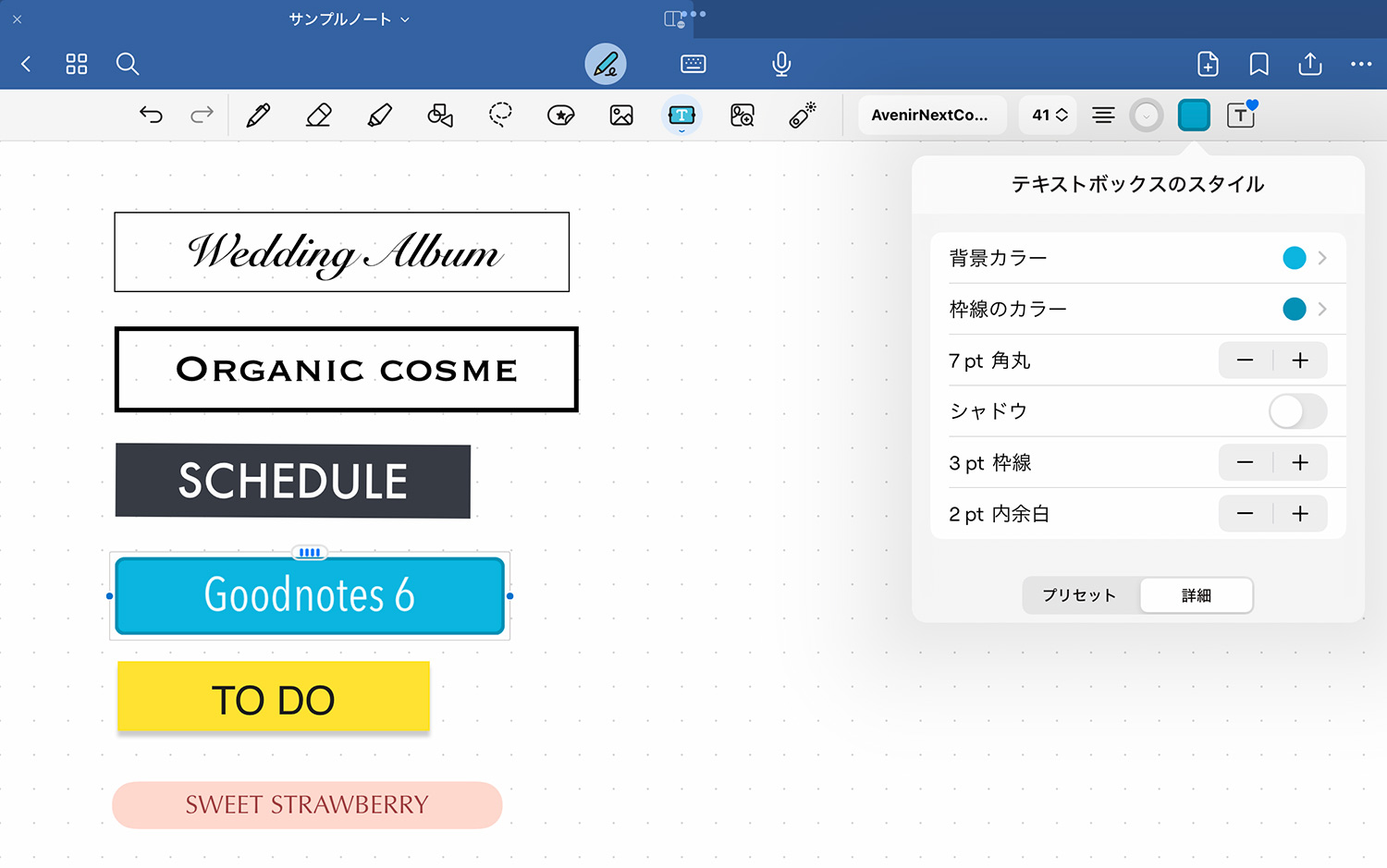Screen dimensions: 1387x868
Task: Undo the last action
Action: click(x=151, y=115)
